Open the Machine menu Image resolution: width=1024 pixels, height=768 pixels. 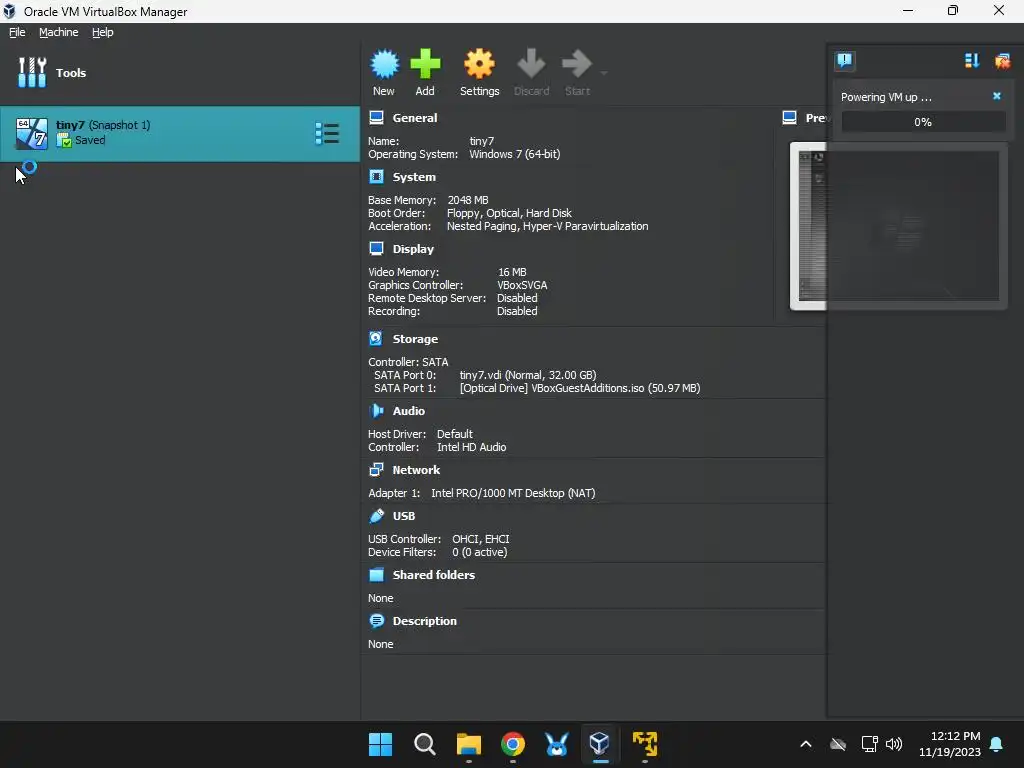coord(58,32)
